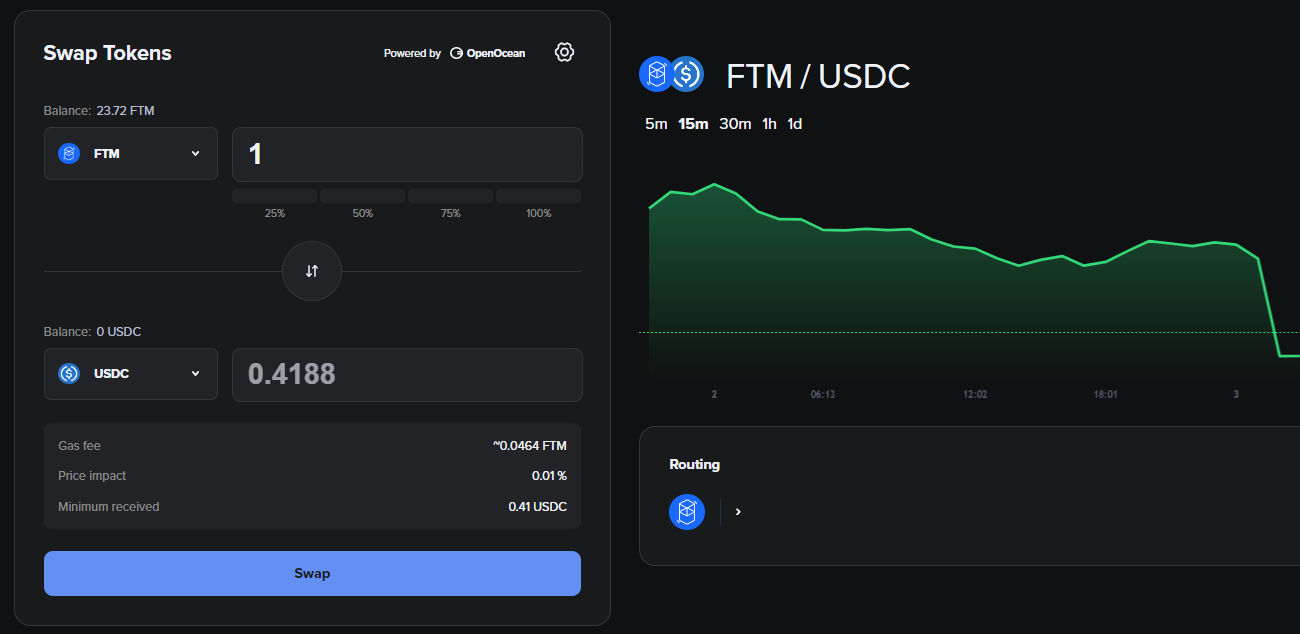Click the 23.72 FTM balance text
Screen dimensions: 1300x634
pos(125,111)
